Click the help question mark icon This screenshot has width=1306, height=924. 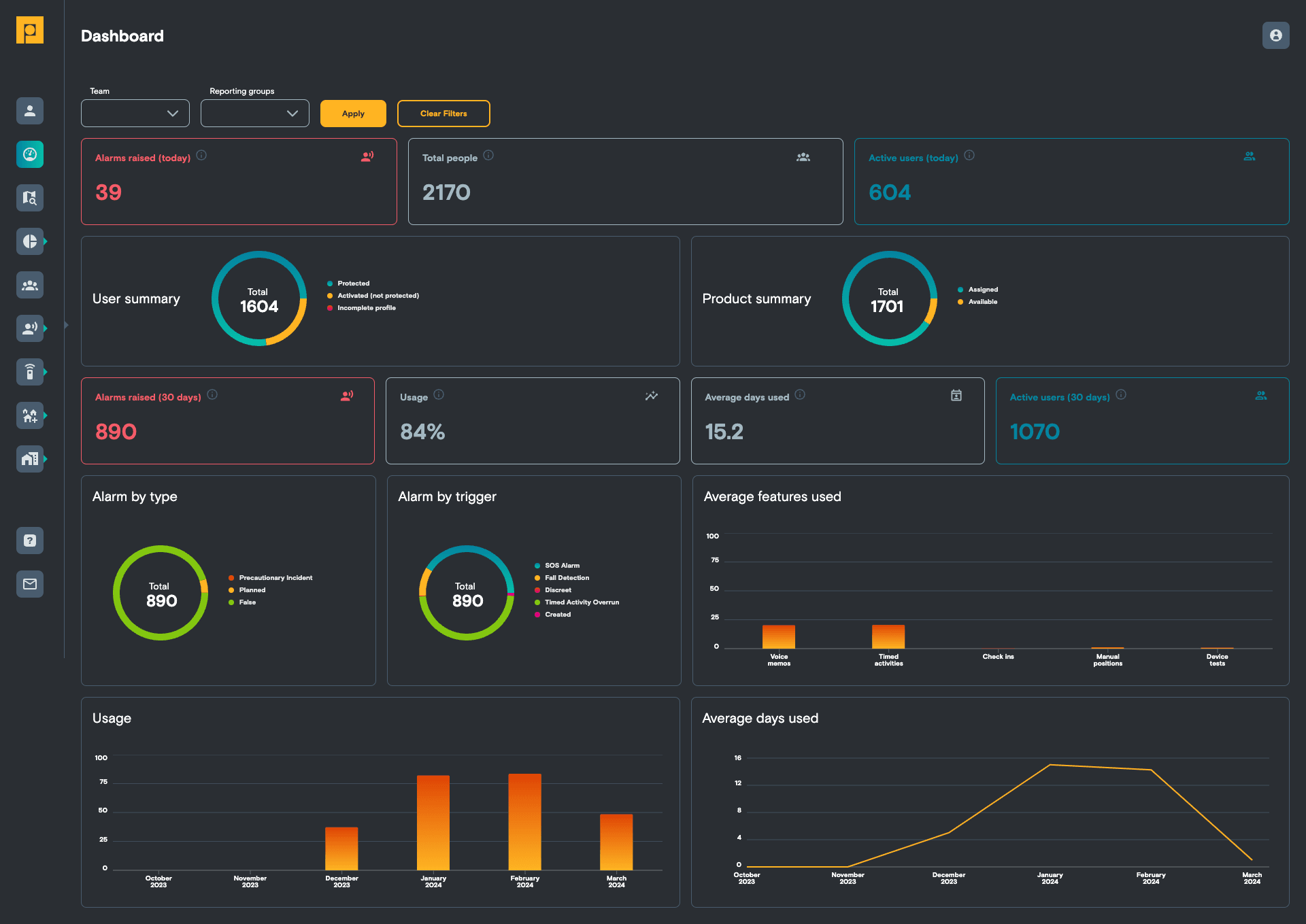click(x=30, y=541)
